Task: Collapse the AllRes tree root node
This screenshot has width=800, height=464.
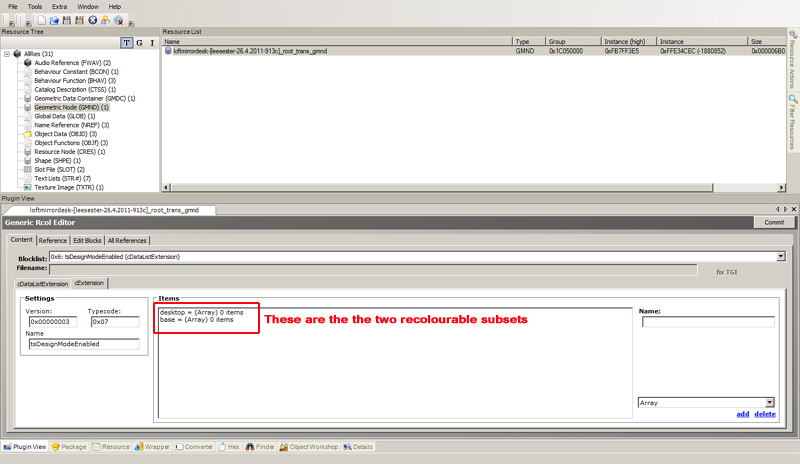Action: 6,53
